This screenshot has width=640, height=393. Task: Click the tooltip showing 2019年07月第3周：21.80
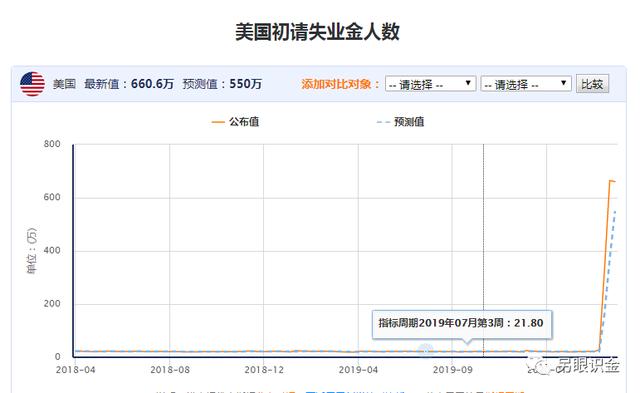462,324
